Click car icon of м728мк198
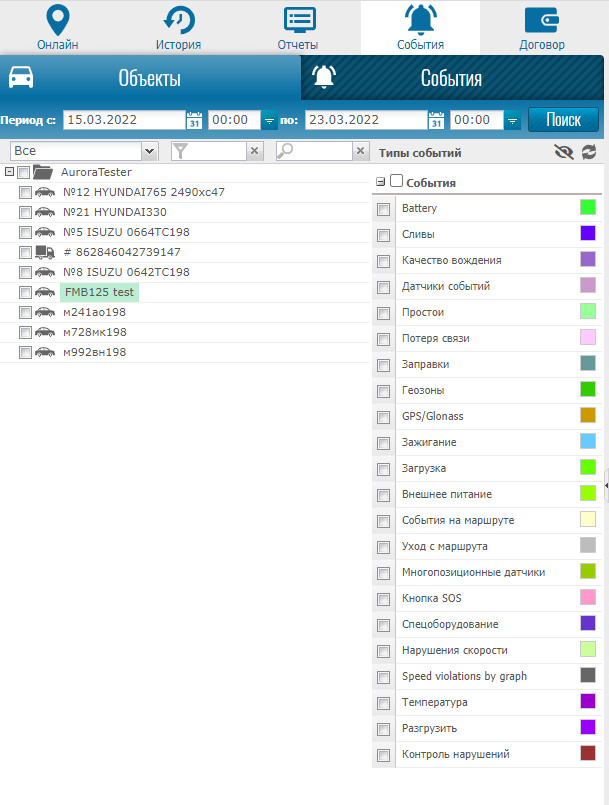The height and width of the screenshot is (805, 609). click(x=45, y=332)
